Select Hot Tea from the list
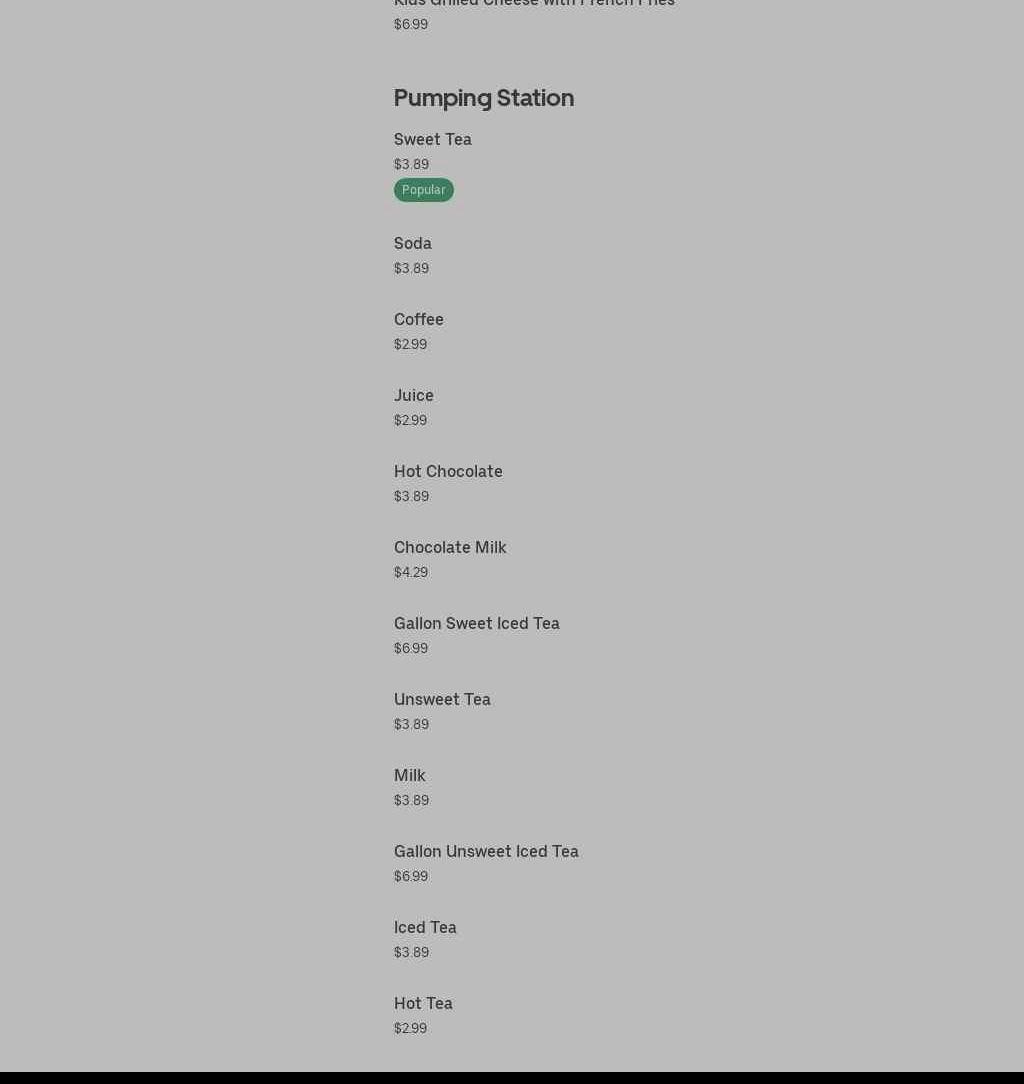Screen dimensions: 1024x1084 (422, 1004)
